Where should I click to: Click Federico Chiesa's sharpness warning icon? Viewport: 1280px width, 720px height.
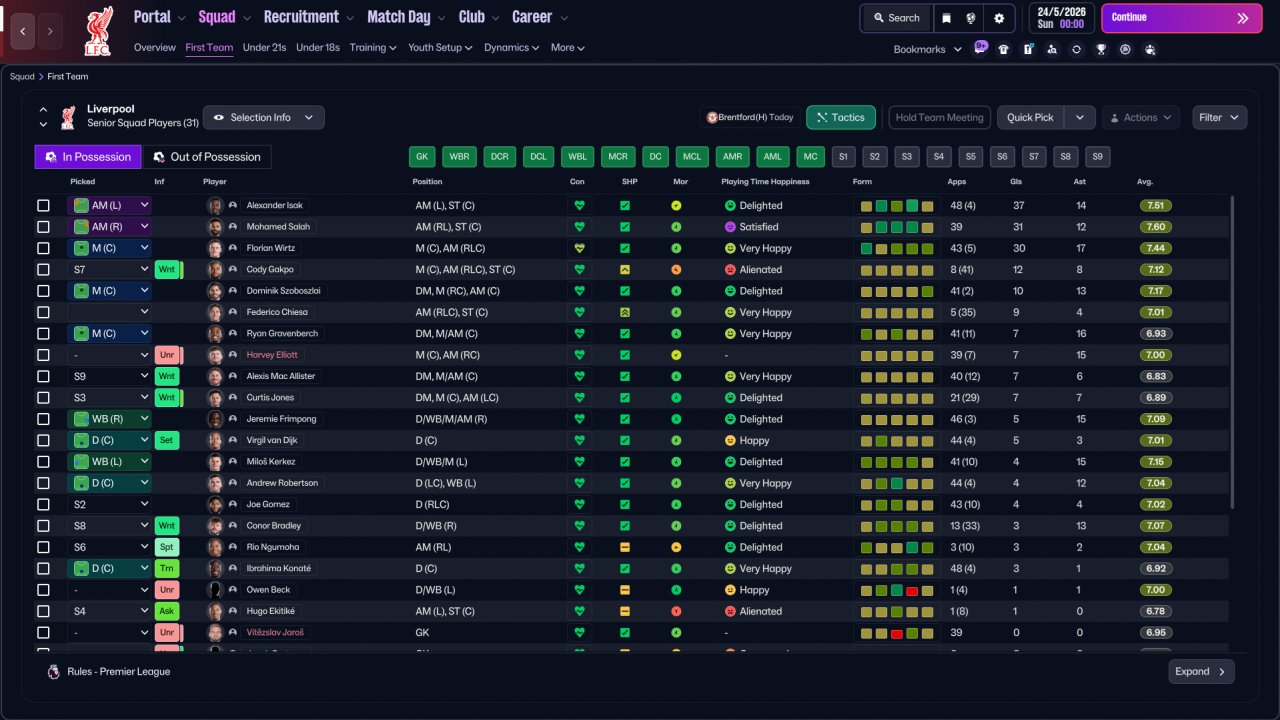[625, 312]
